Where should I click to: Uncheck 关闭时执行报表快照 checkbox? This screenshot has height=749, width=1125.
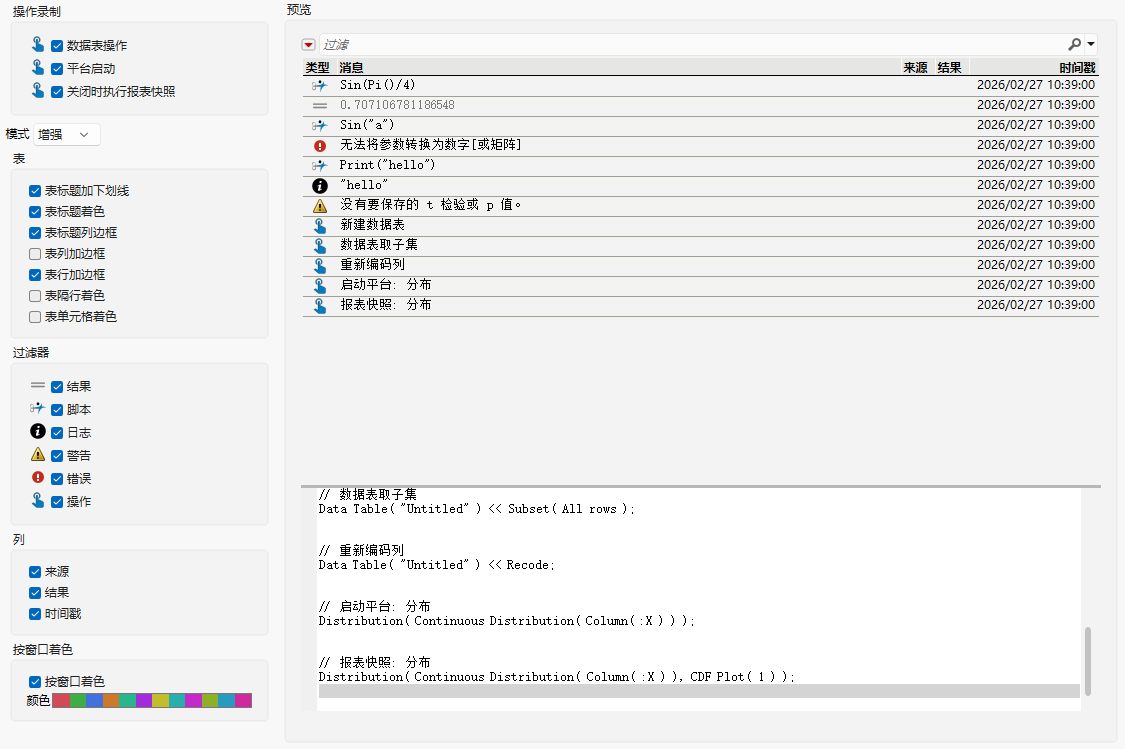point(57,92)
